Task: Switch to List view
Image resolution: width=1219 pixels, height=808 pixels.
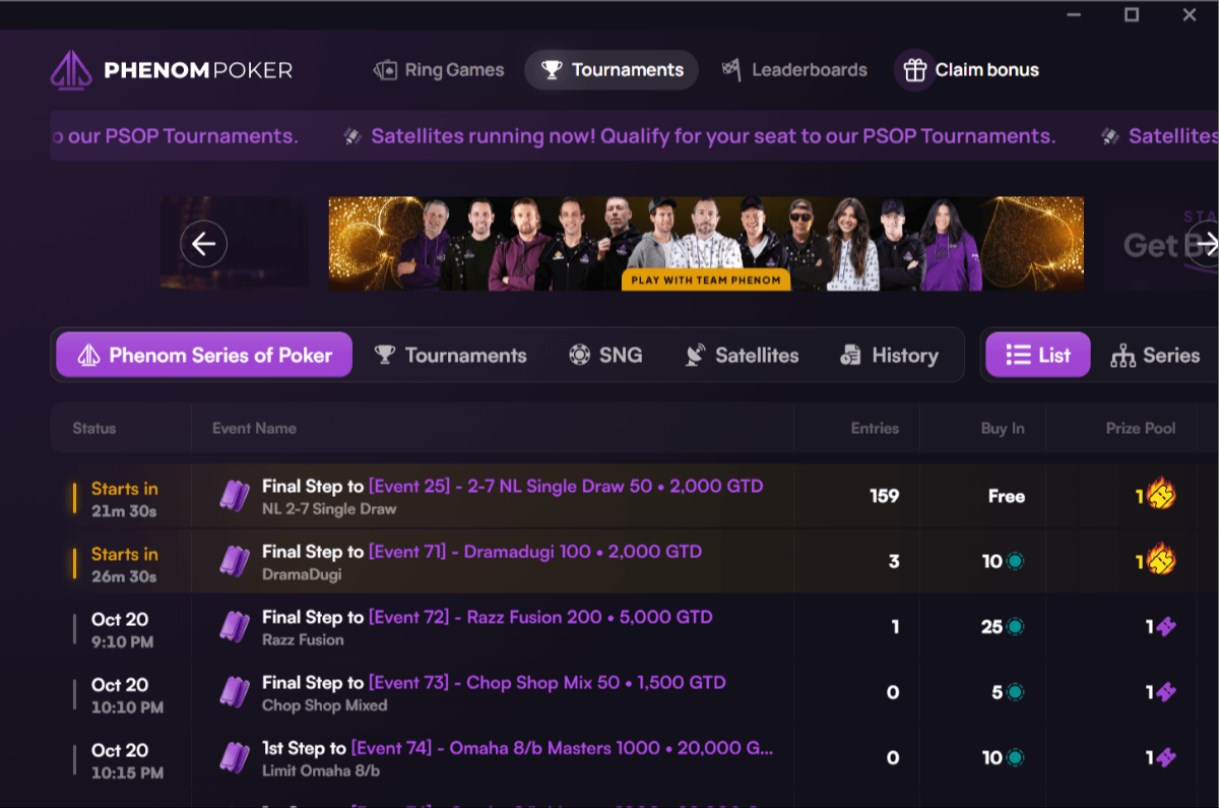Action: point(1038,355)
